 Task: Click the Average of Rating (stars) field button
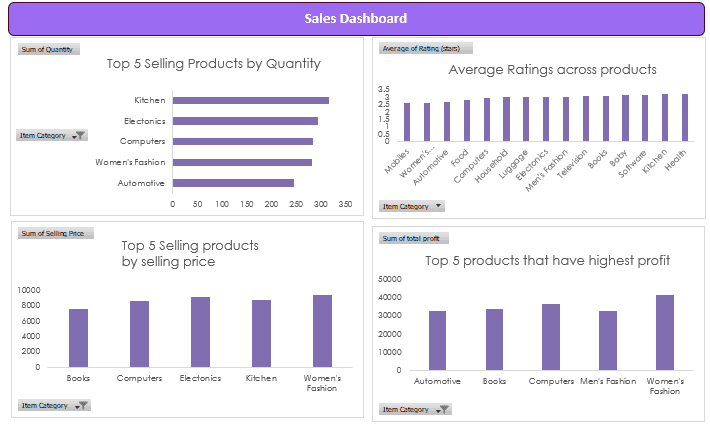tap(425, 48)
